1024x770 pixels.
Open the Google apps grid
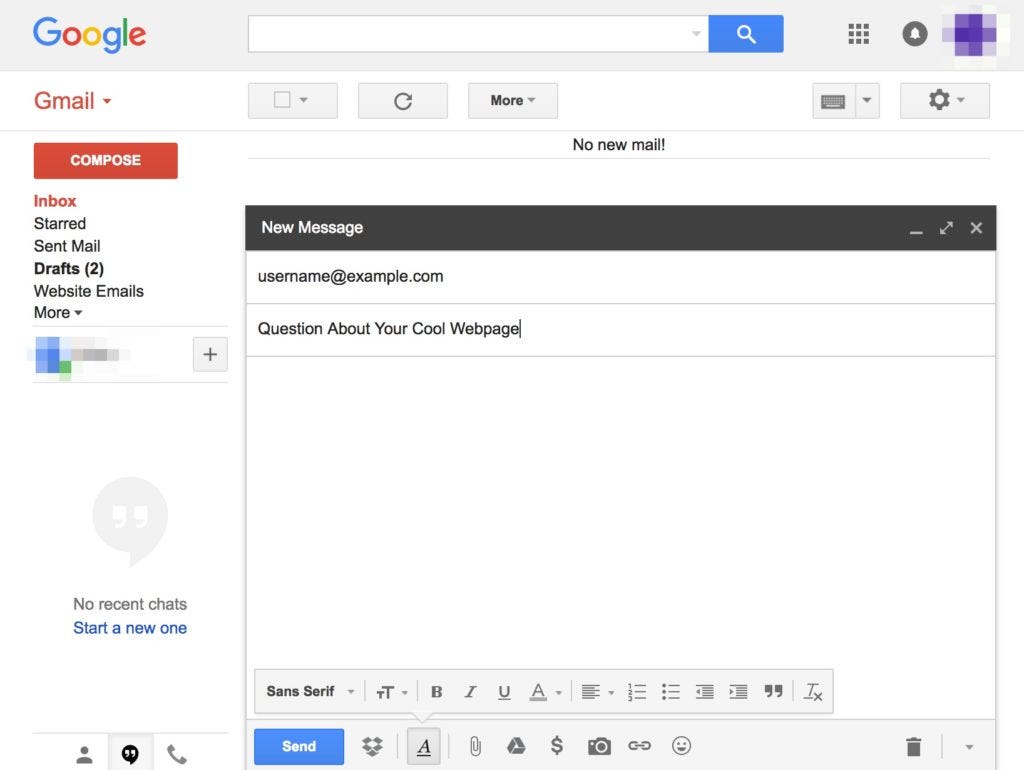click(x=858, y=34)
